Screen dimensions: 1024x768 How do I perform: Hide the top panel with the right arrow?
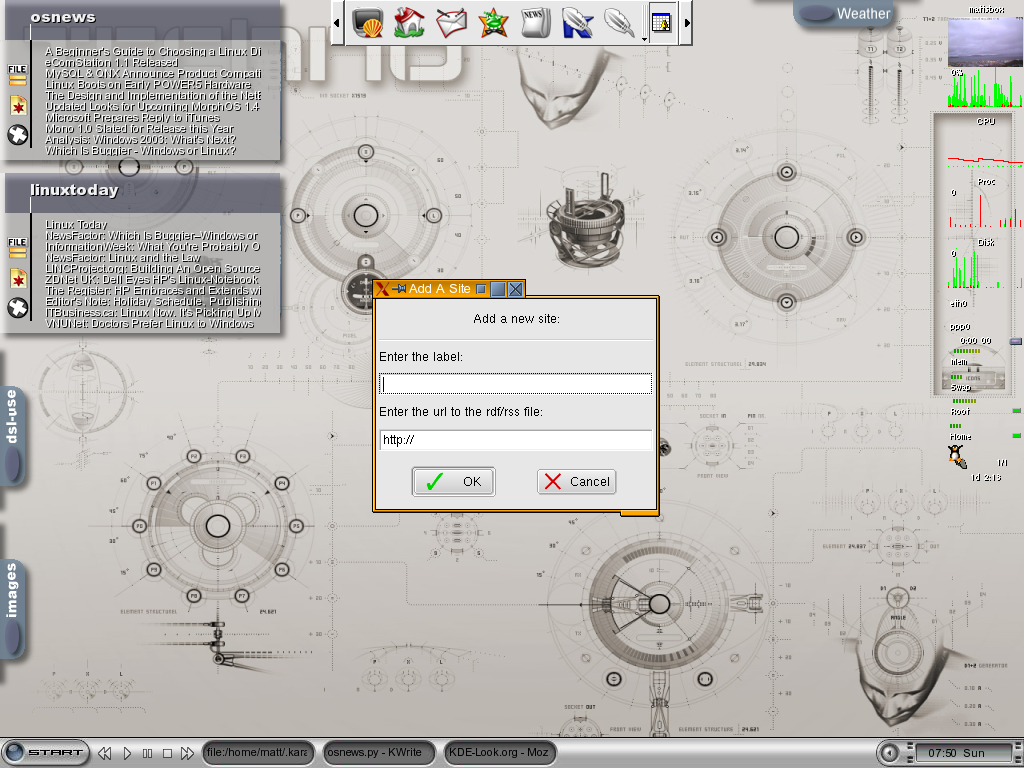[686, 22]
